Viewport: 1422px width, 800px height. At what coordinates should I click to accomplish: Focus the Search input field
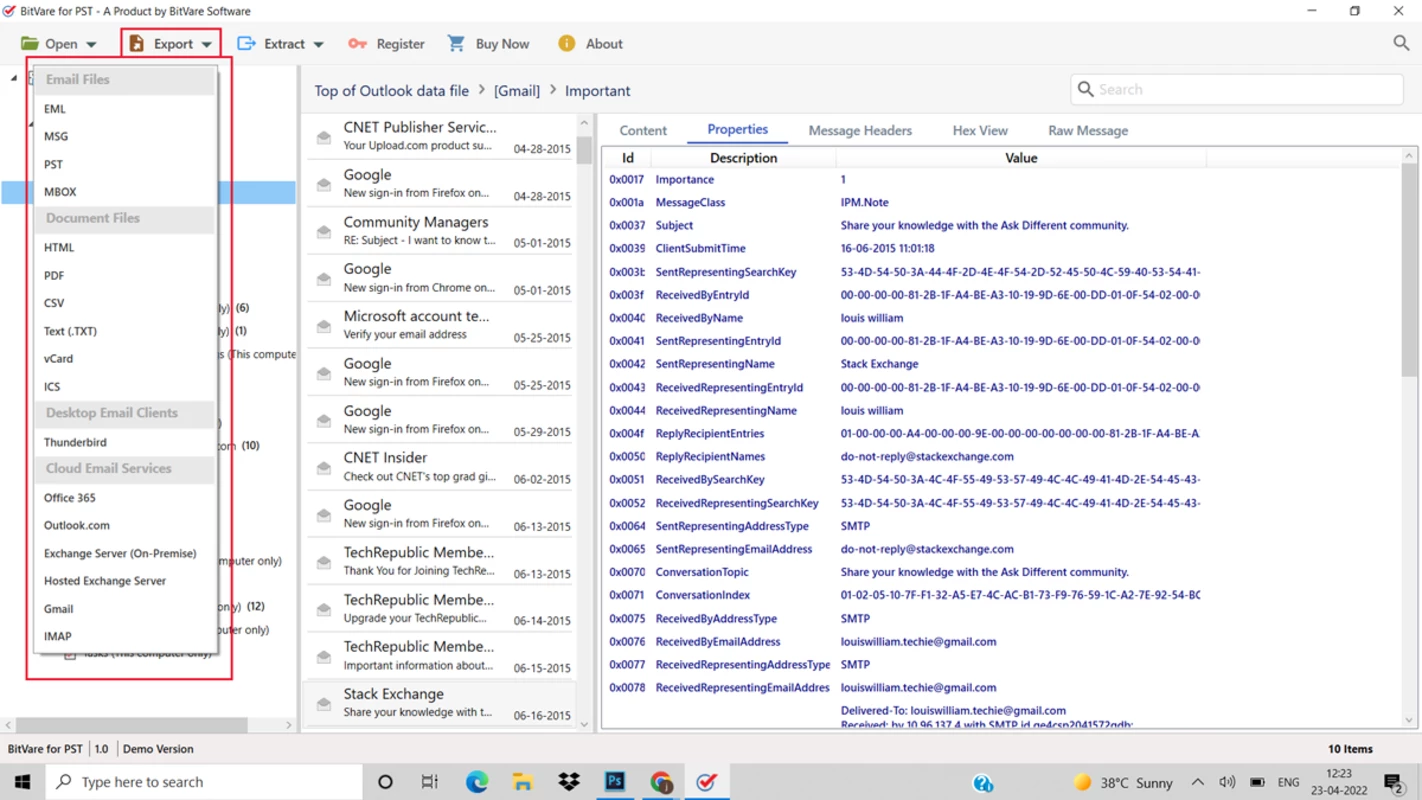(x=1237, y=89)
